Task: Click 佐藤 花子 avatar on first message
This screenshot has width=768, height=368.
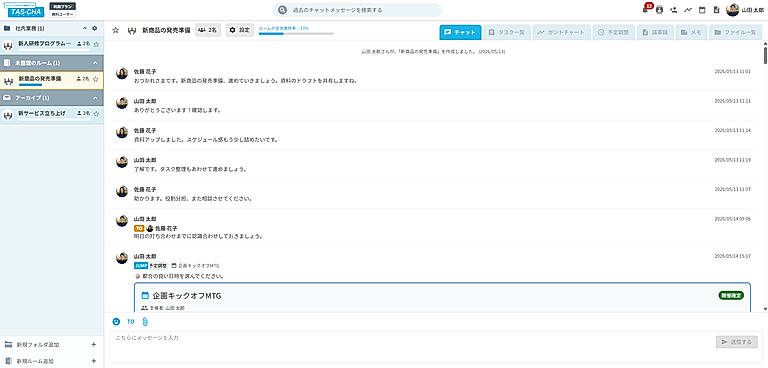Action: click(122, 74)
